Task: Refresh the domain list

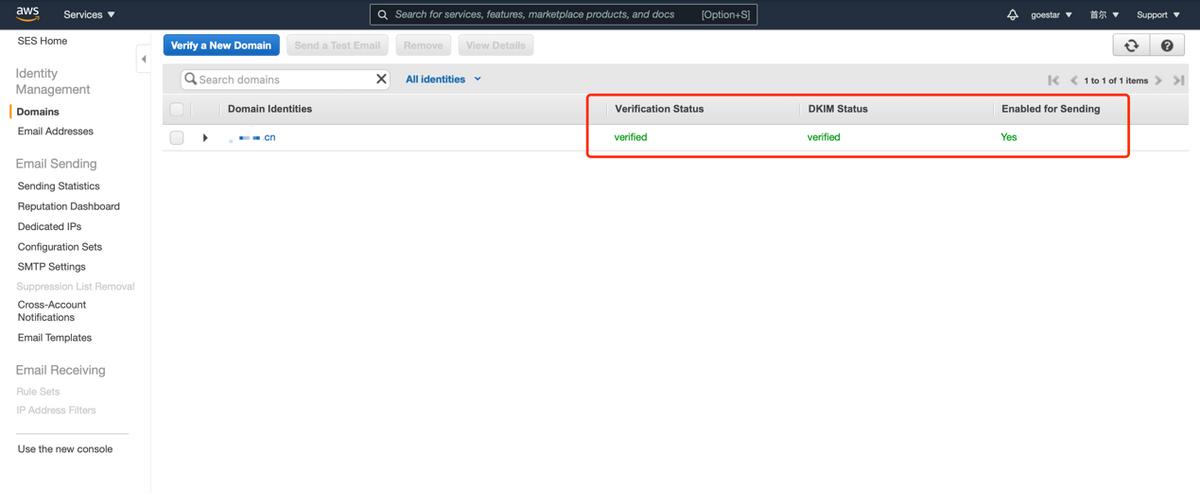Action: tap(1131, 45)
